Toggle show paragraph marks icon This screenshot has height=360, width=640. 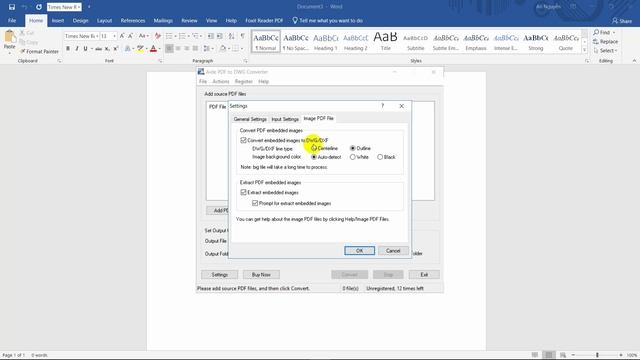coord(242,36)
